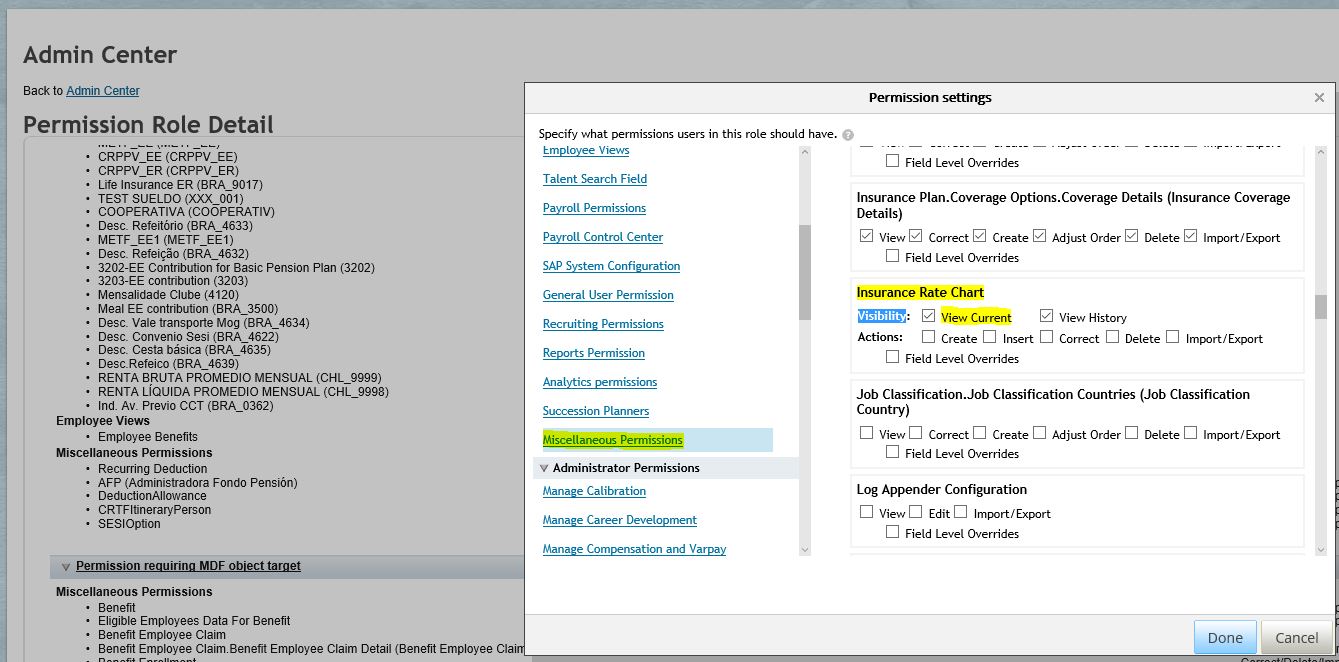
Task: Check Import/Export for Log Appender Configuration
Action: coord(960,512)
